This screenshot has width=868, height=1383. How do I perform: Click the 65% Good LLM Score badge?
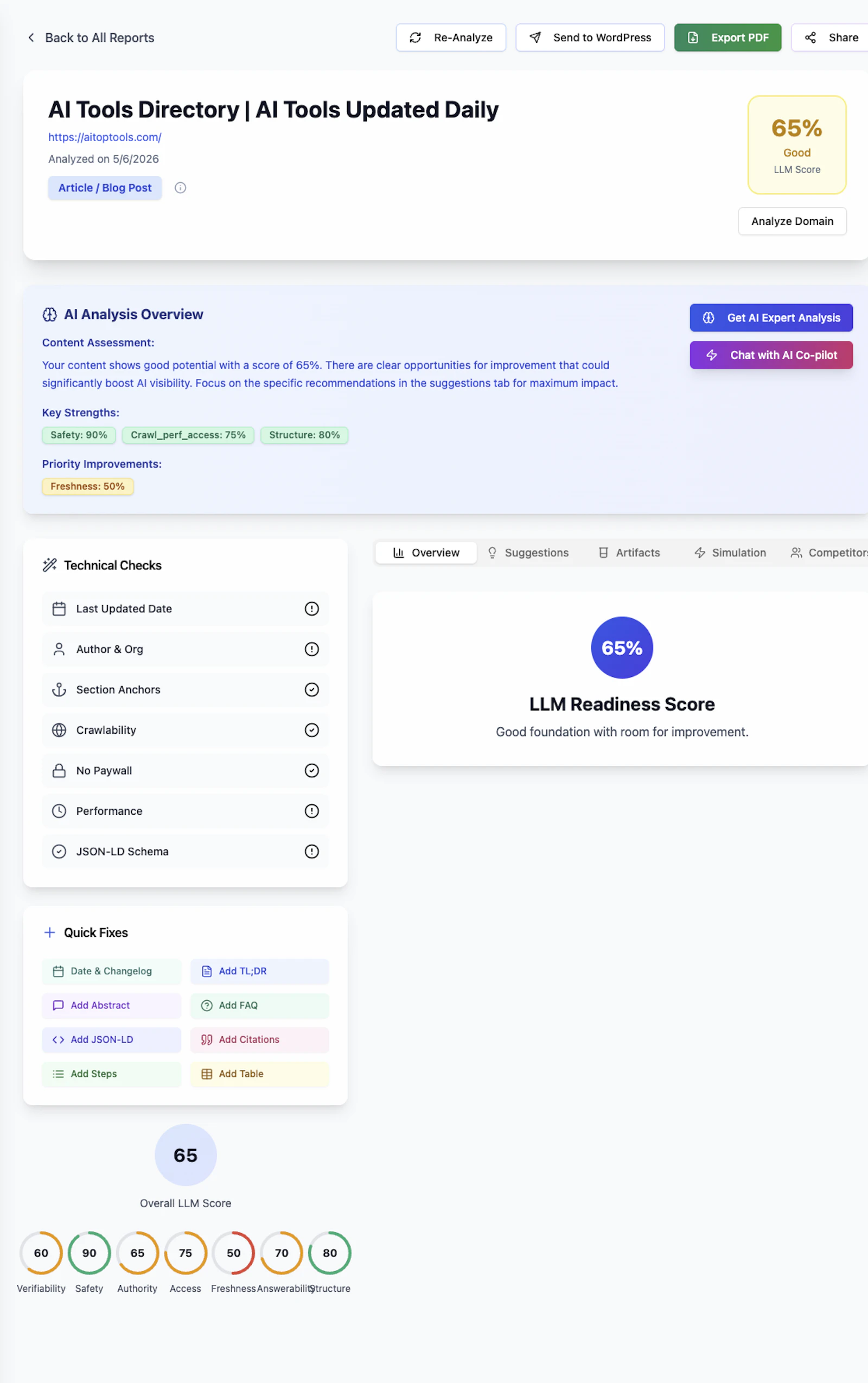click(x=797, y=145)
